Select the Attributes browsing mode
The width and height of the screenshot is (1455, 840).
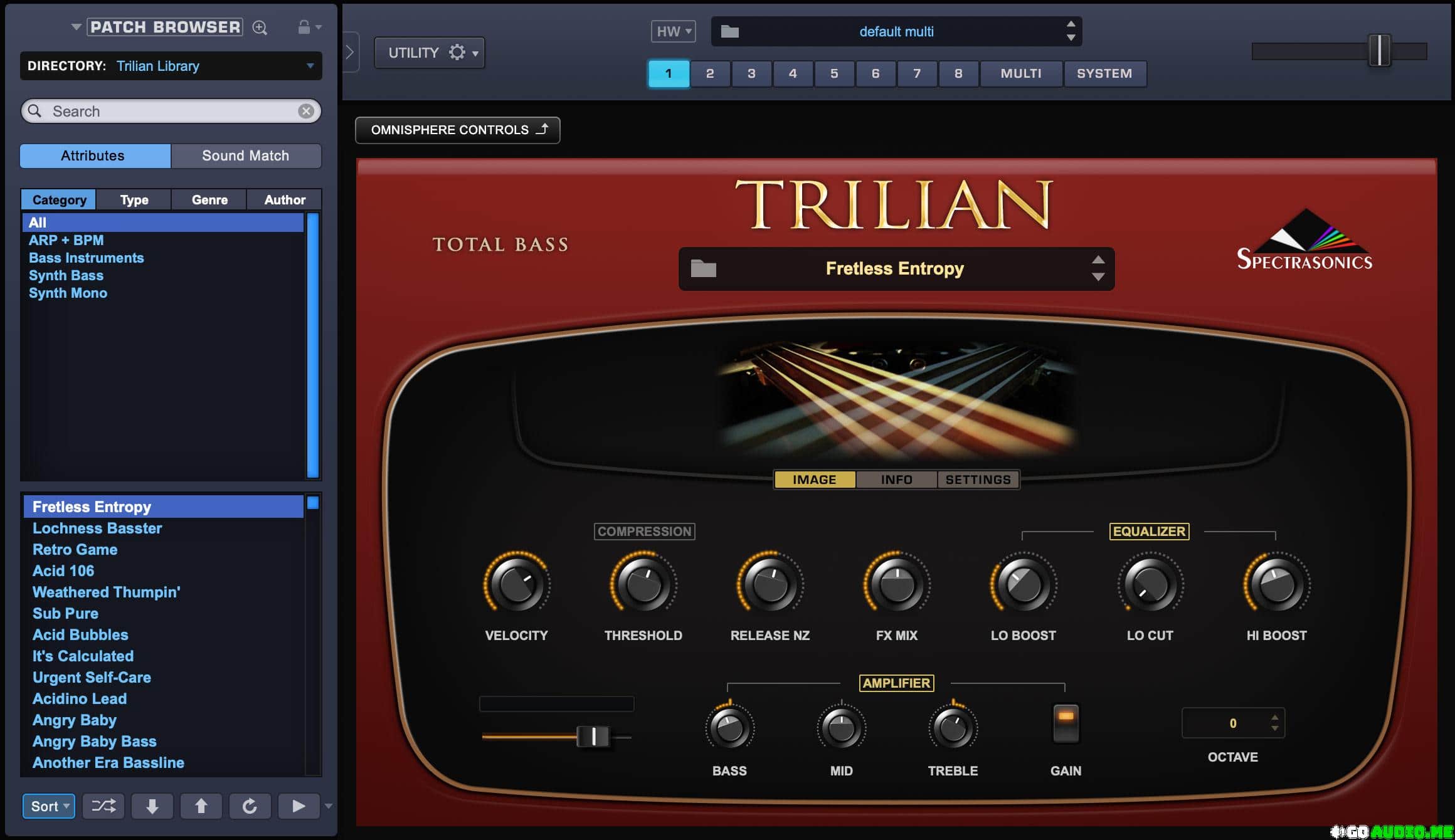tap(95, 155)
